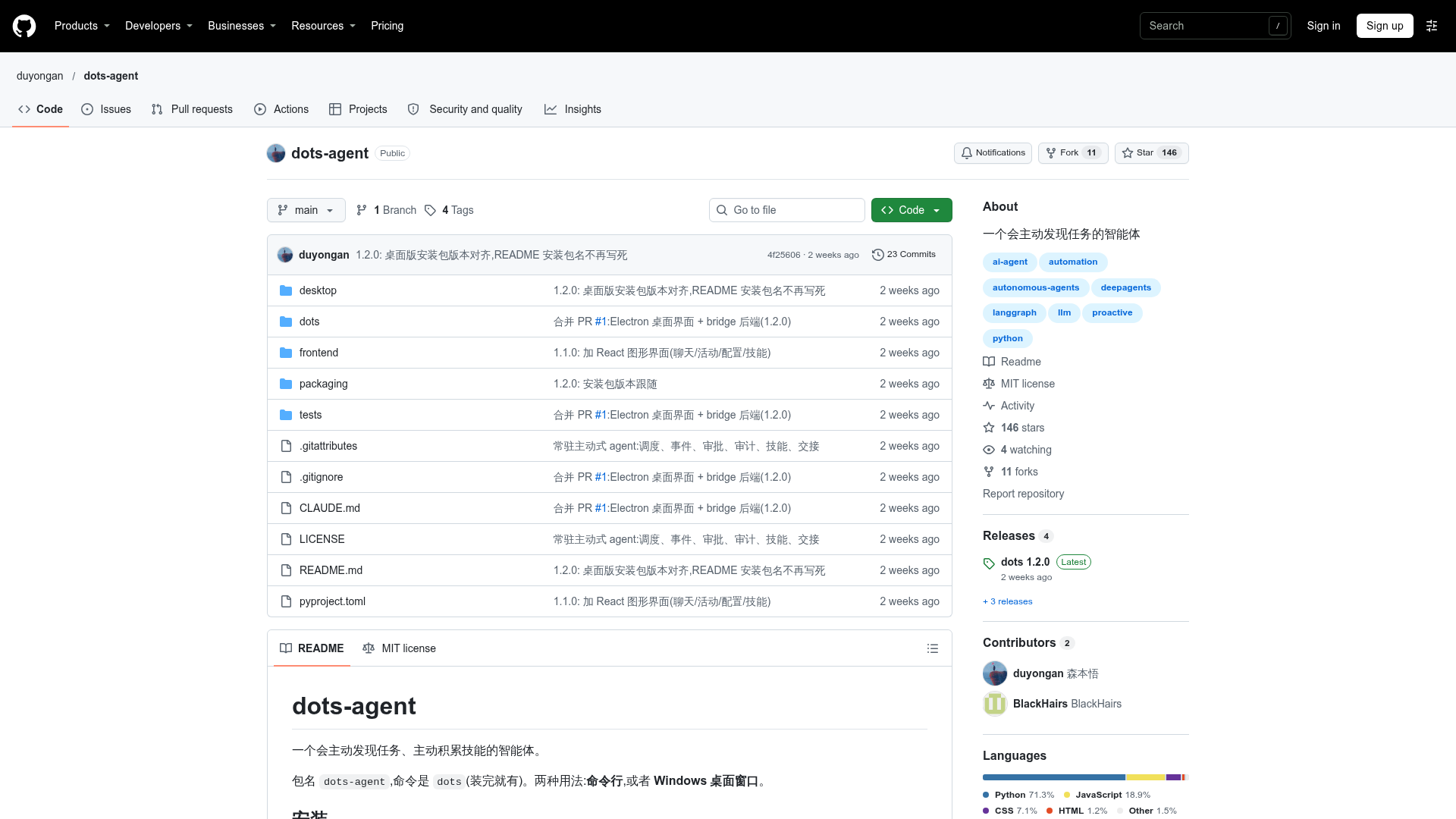Click the Python language color bar segment
Image resolution: width=1456 pixels, height=819 pixels.
(x=1054, y=777)
